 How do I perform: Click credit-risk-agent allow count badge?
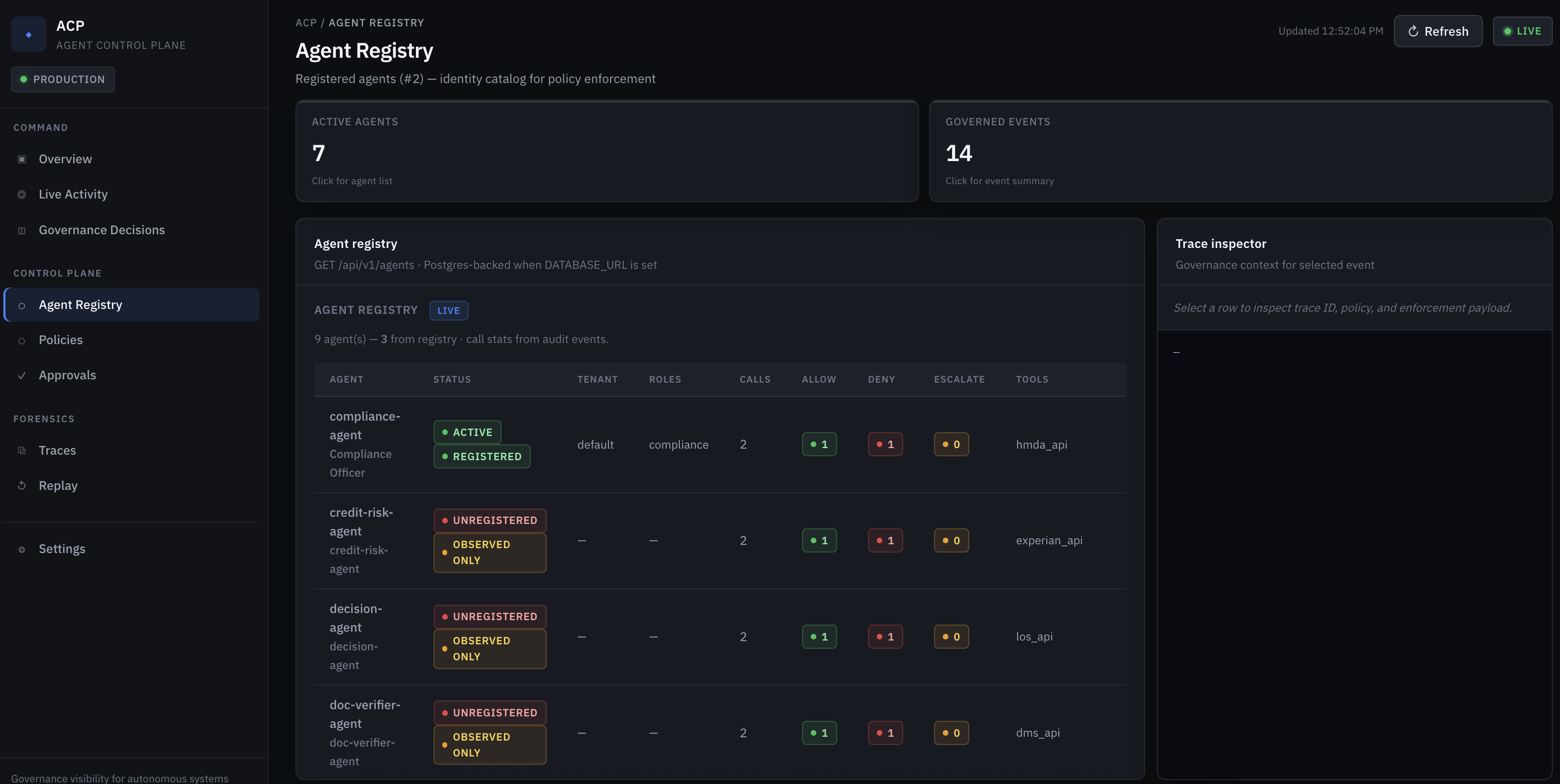(x=820, y=540)
